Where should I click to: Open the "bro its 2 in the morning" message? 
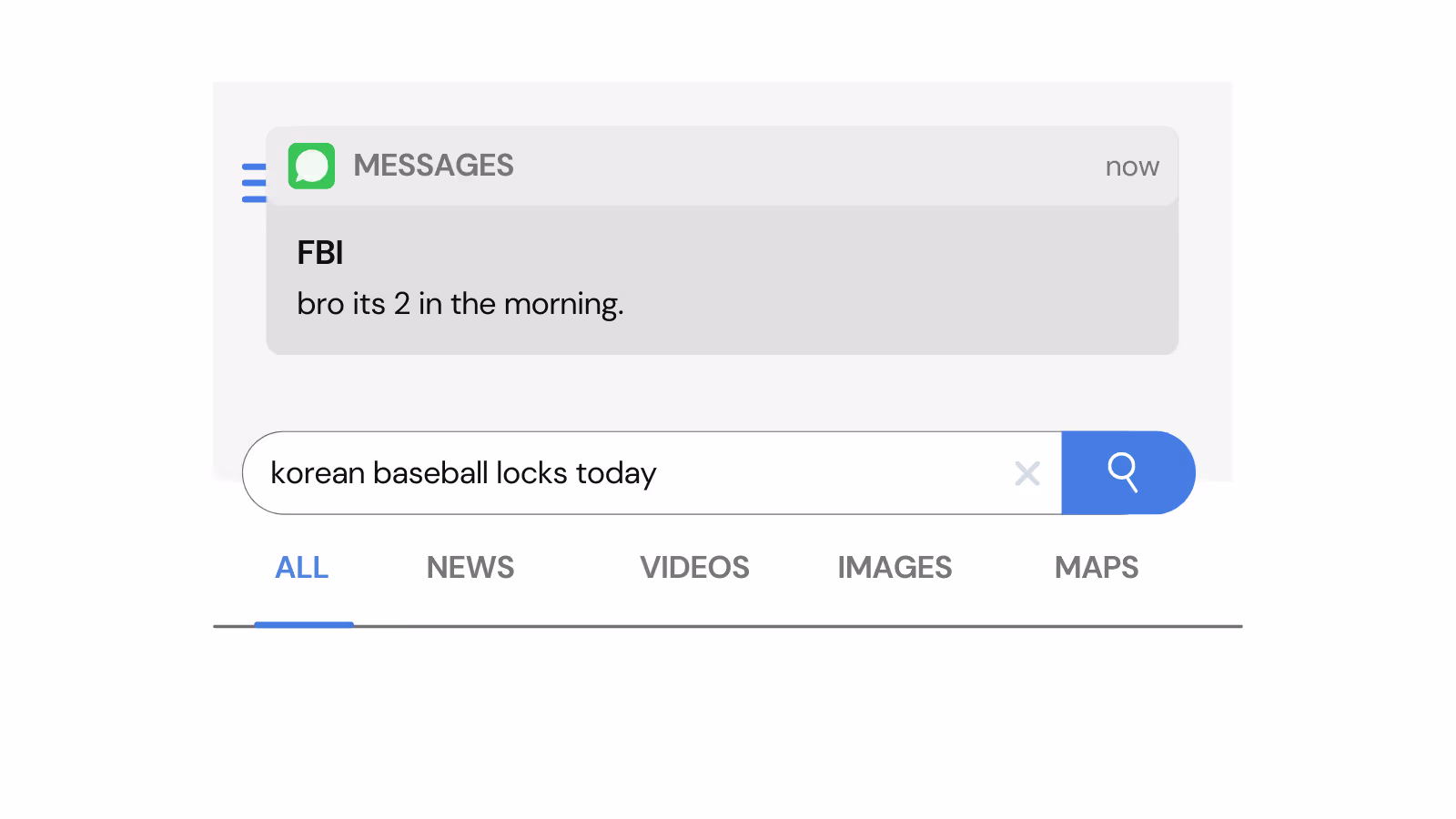click(x=460, y=304)
